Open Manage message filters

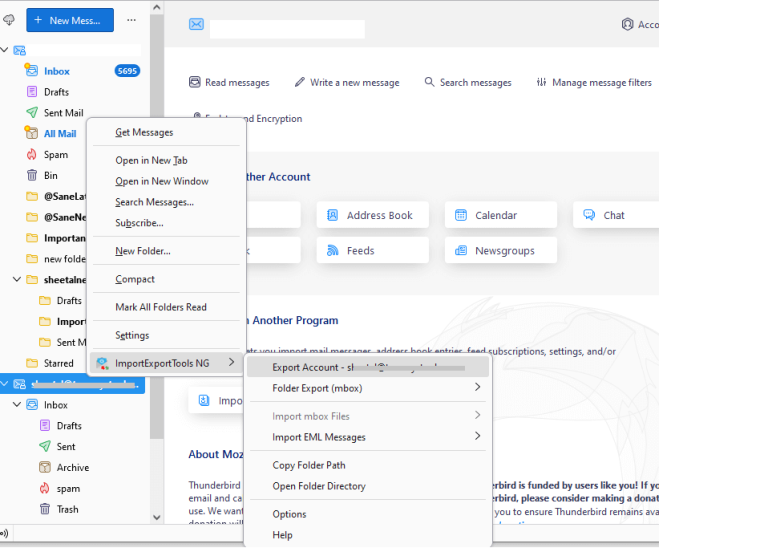point(593,83)
